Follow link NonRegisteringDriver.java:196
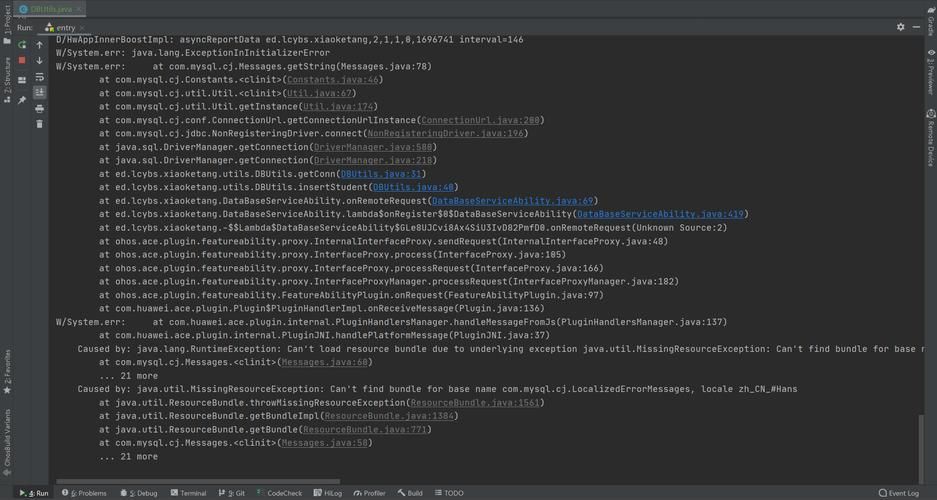 [446, 133]
